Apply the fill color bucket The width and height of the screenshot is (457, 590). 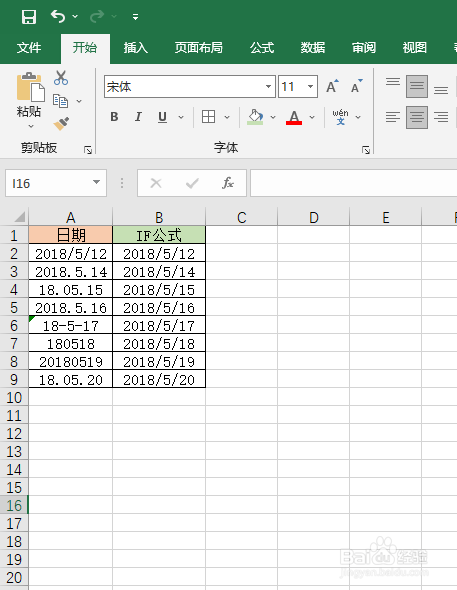tap(255, 117)
